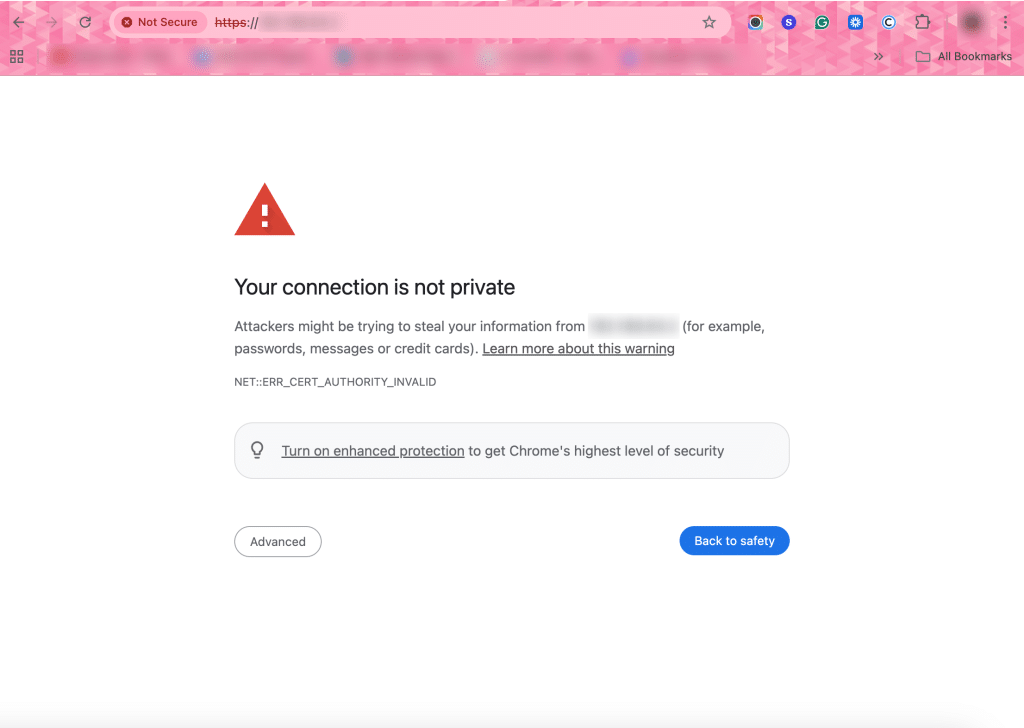Open the Grammarly extension

tap(822, 22)
